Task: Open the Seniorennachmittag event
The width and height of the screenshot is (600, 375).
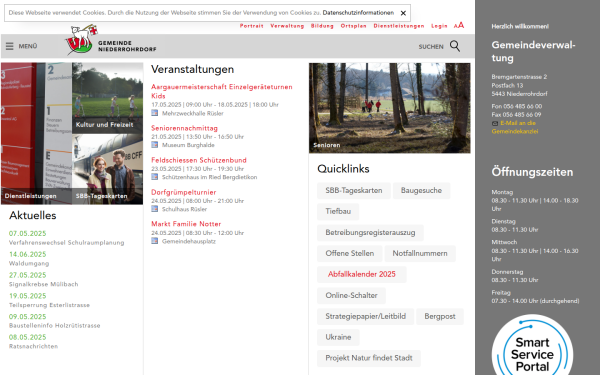Action: tap(184, 128)
